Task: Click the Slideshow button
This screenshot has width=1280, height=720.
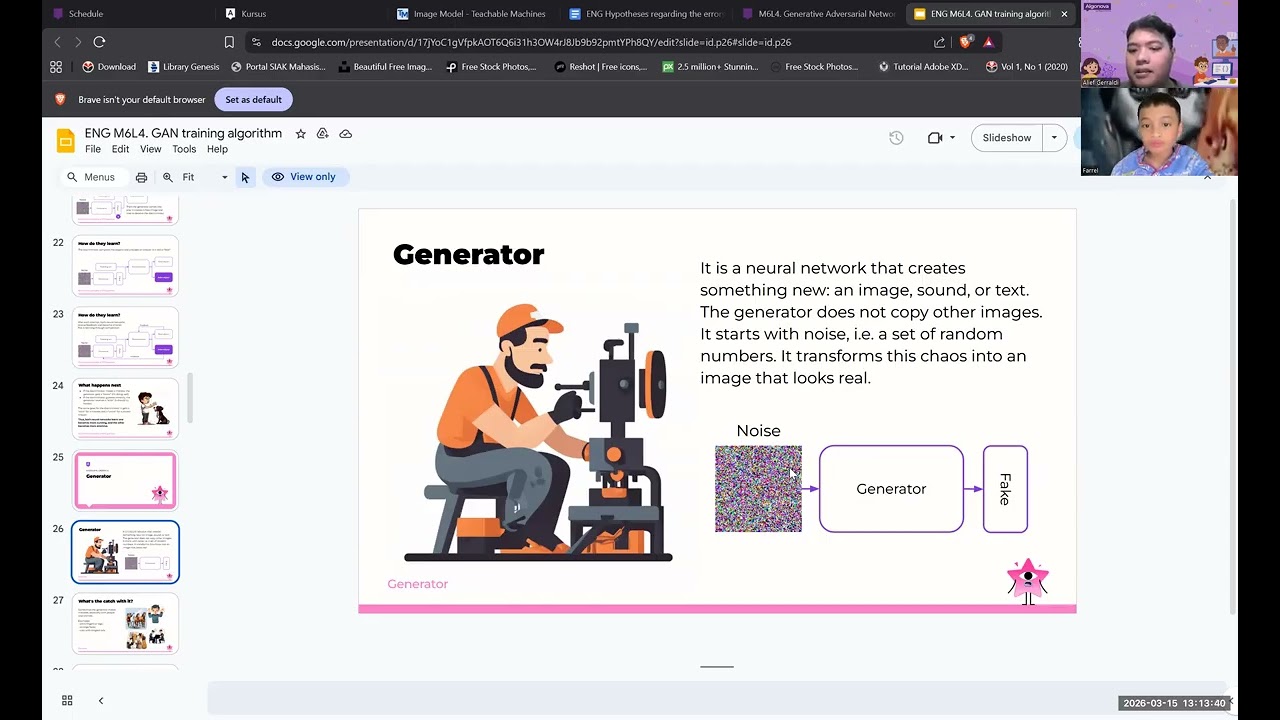Action: [x=1006, y=138]
